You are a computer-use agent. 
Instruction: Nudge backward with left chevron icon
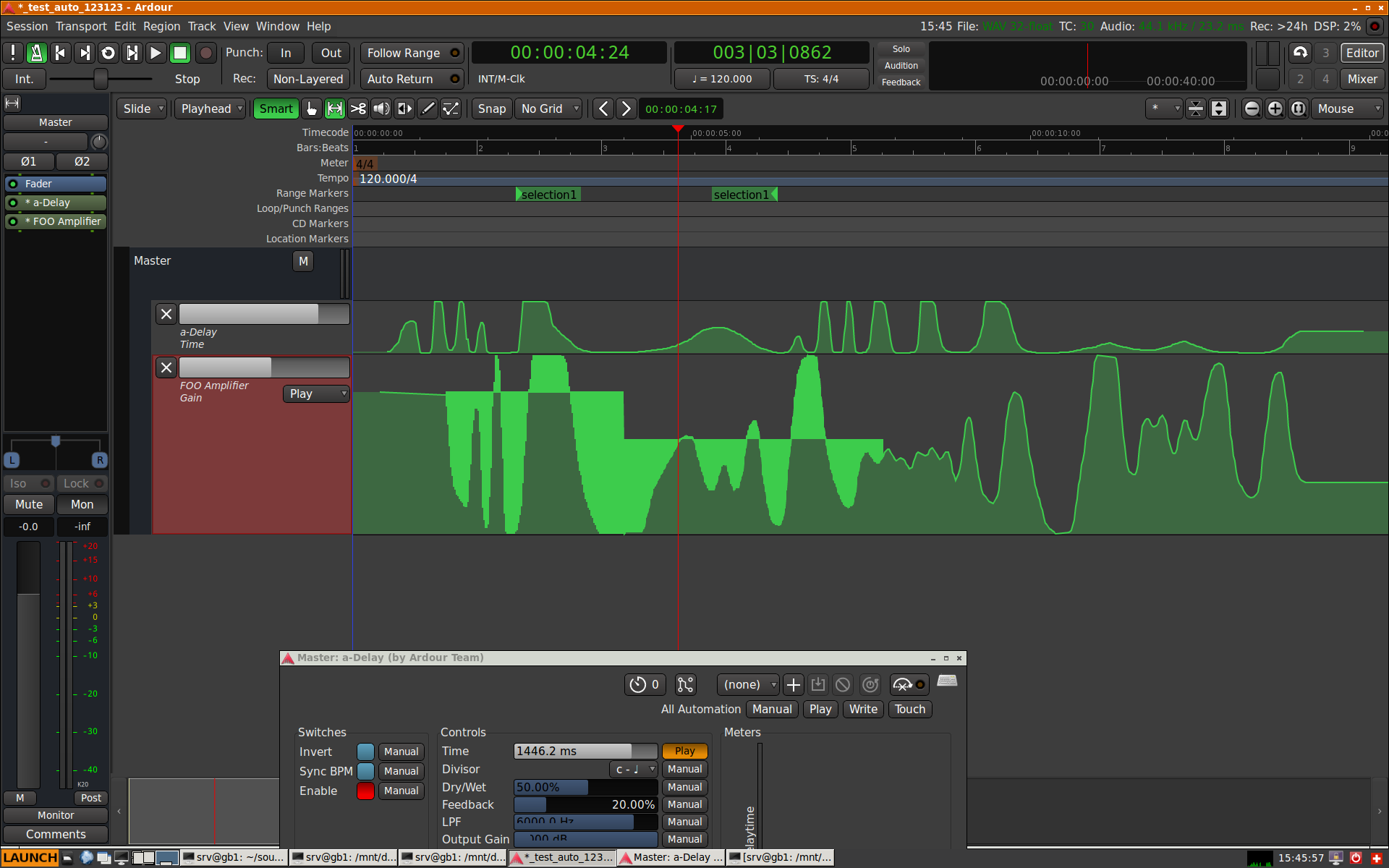click(x=603, y=109)
